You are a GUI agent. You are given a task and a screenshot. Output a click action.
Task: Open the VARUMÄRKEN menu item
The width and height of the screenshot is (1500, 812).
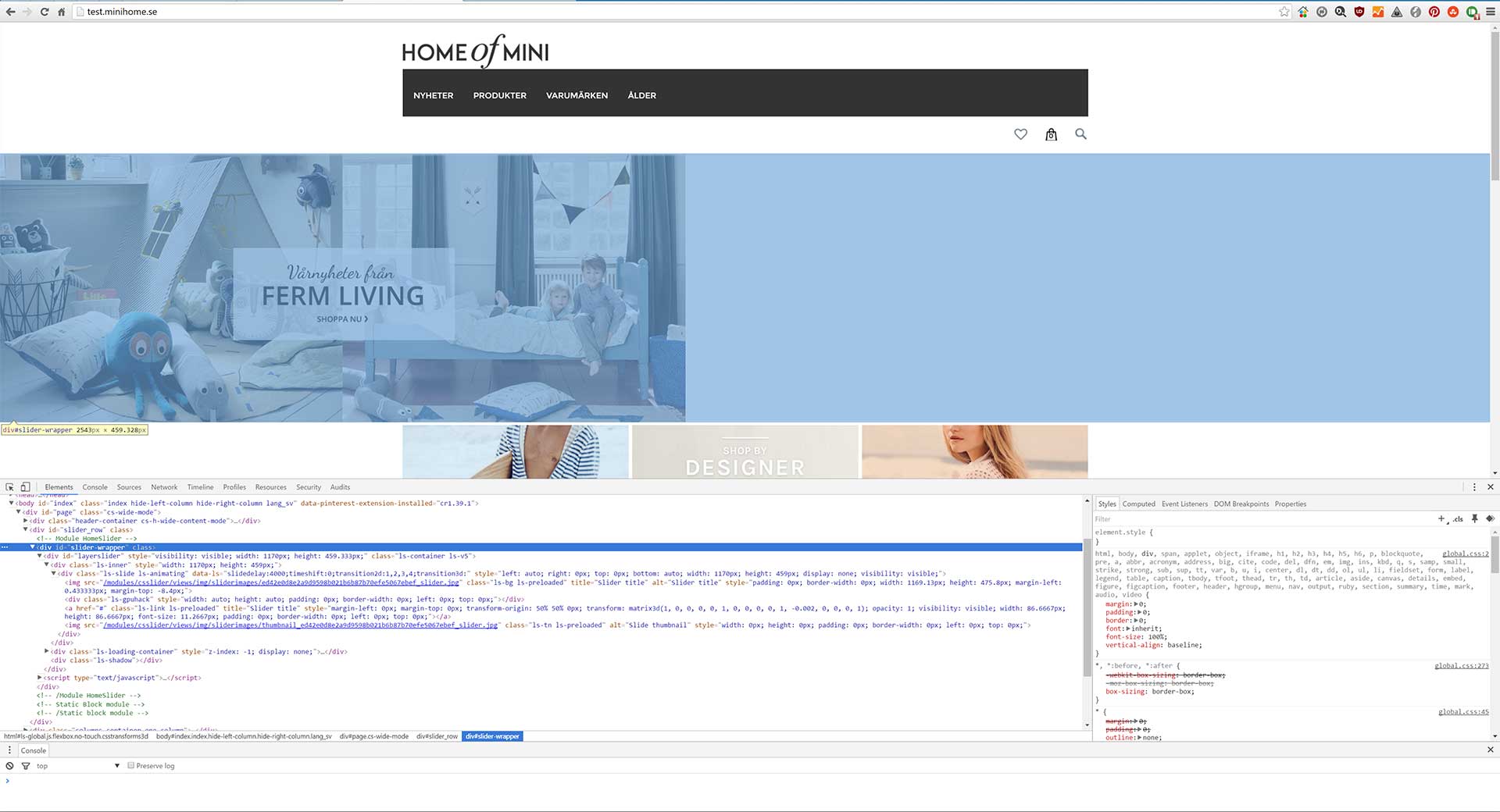tap(577, 95)
